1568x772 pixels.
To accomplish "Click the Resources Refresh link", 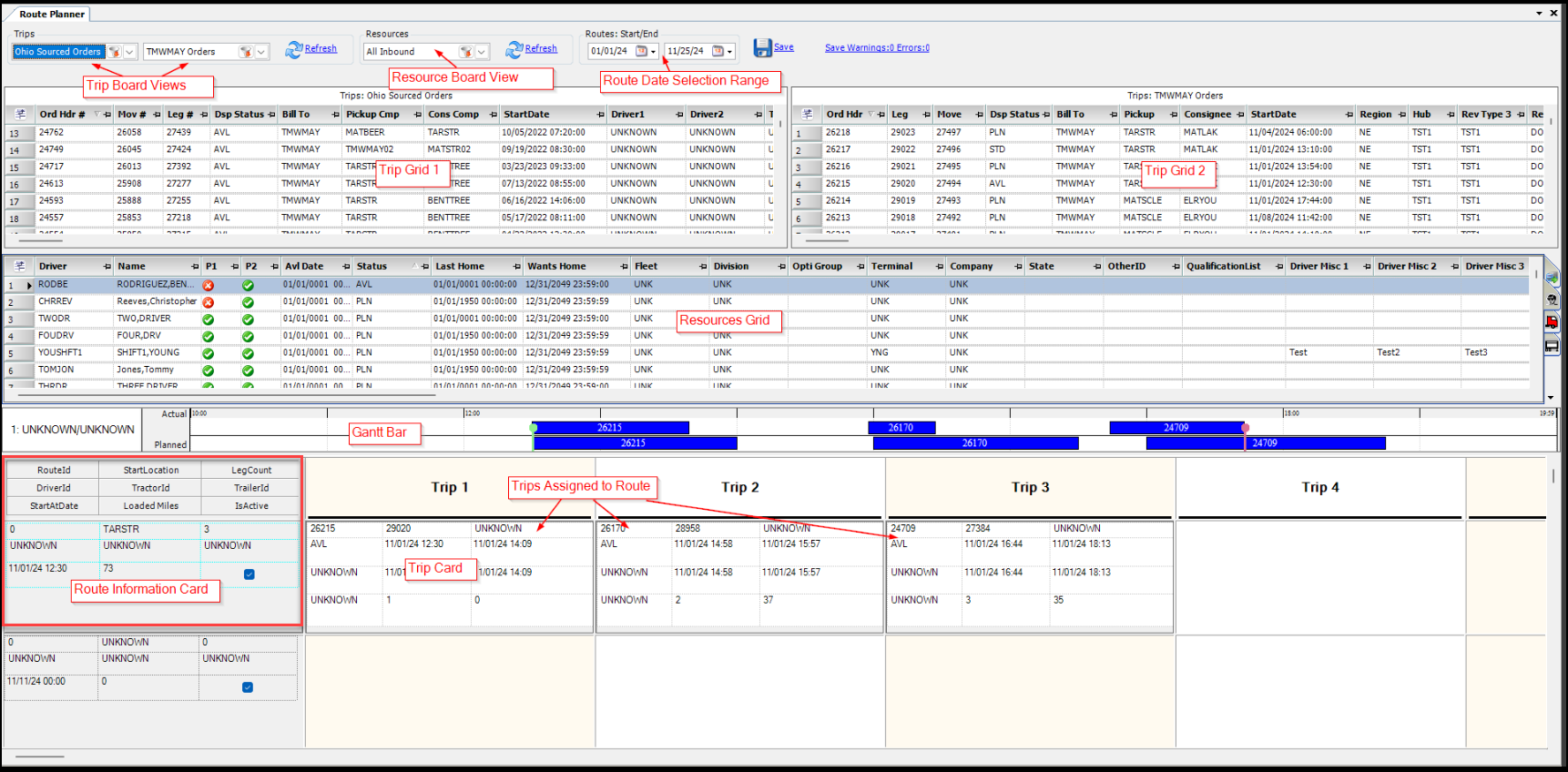I will point(541,49).
